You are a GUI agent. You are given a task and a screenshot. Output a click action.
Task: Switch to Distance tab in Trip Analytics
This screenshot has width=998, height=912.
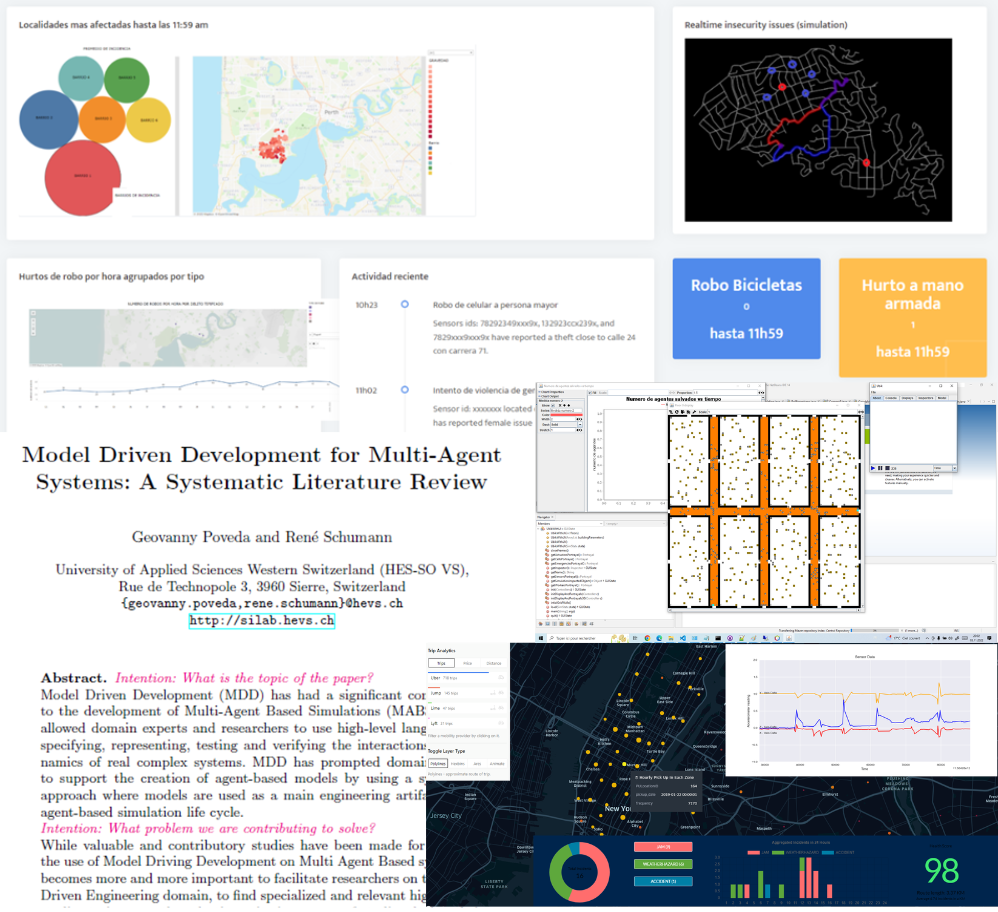coord(493,662)
